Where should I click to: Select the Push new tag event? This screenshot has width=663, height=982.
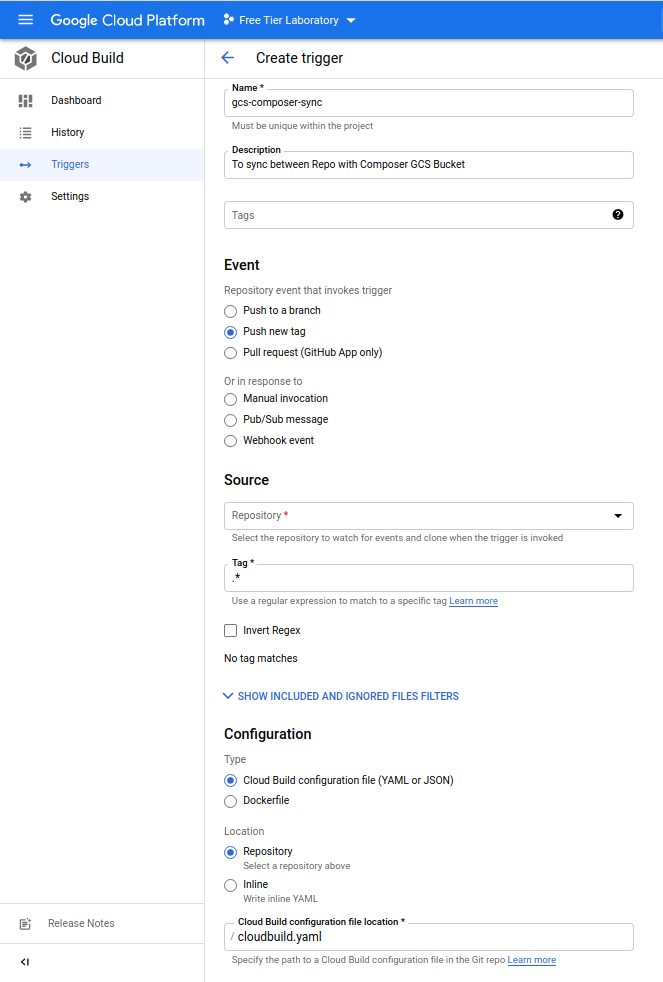tap(230, 332)
